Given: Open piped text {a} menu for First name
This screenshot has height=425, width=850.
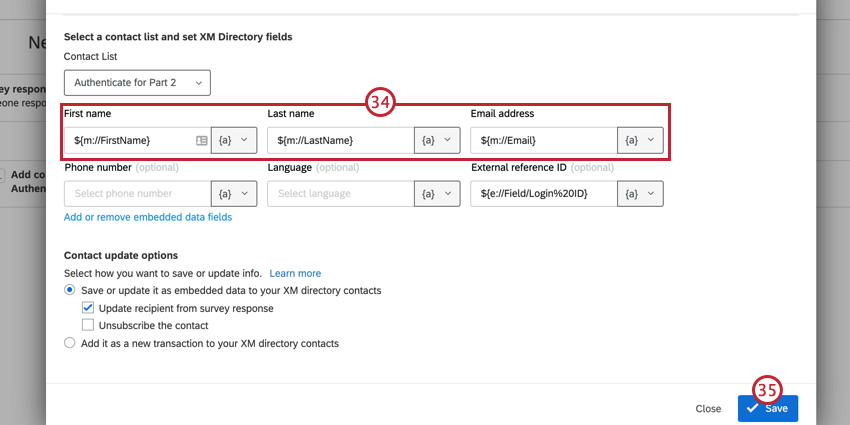Looking at the screenshot, I should pos(232,141).
